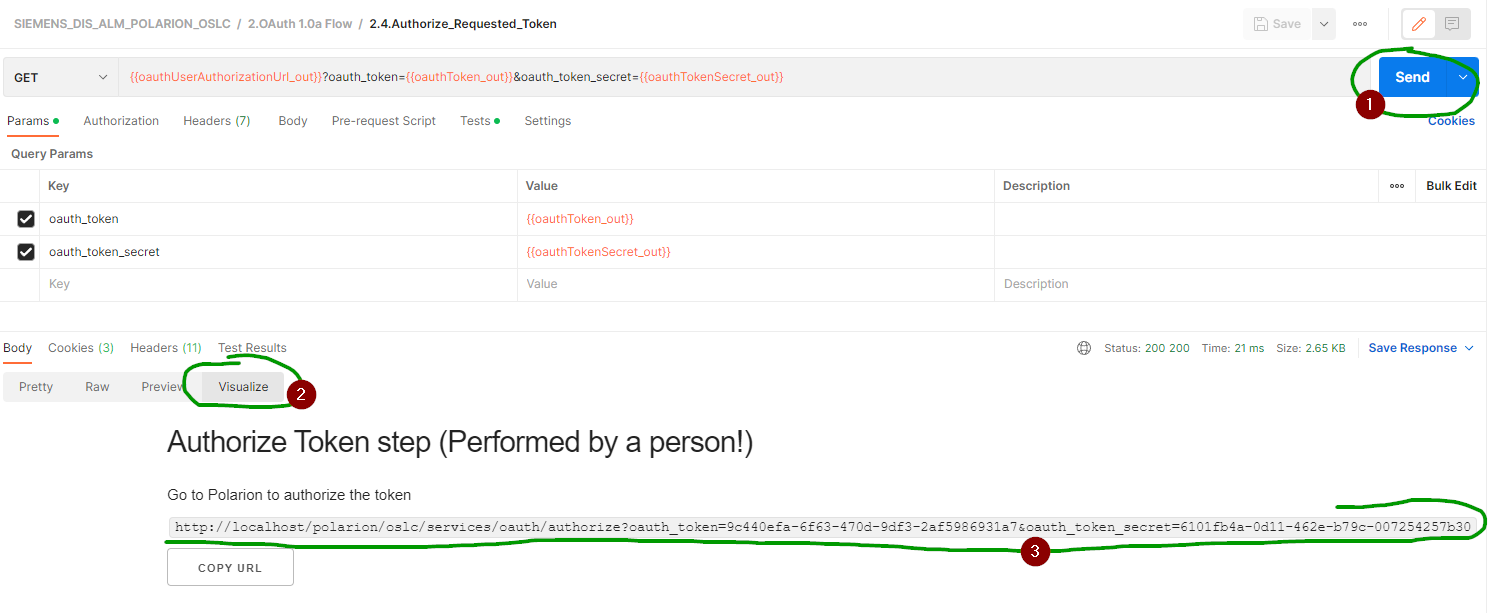Switch to the Authorization tab
Image resolution: width=1489 pixels, height=613 pixels.
point(121,120)
